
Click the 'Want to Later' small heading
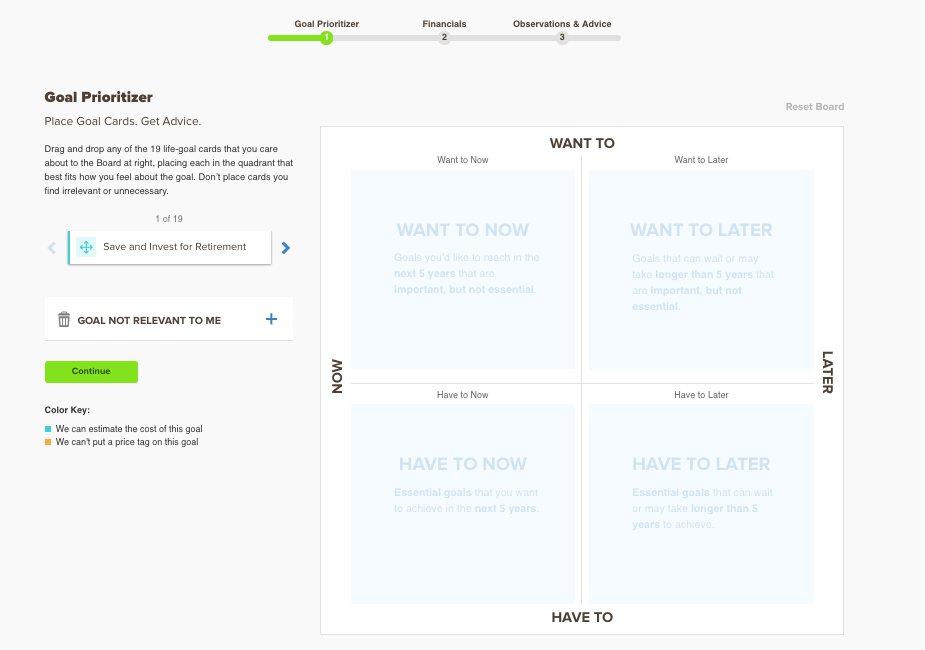point(701,160)
